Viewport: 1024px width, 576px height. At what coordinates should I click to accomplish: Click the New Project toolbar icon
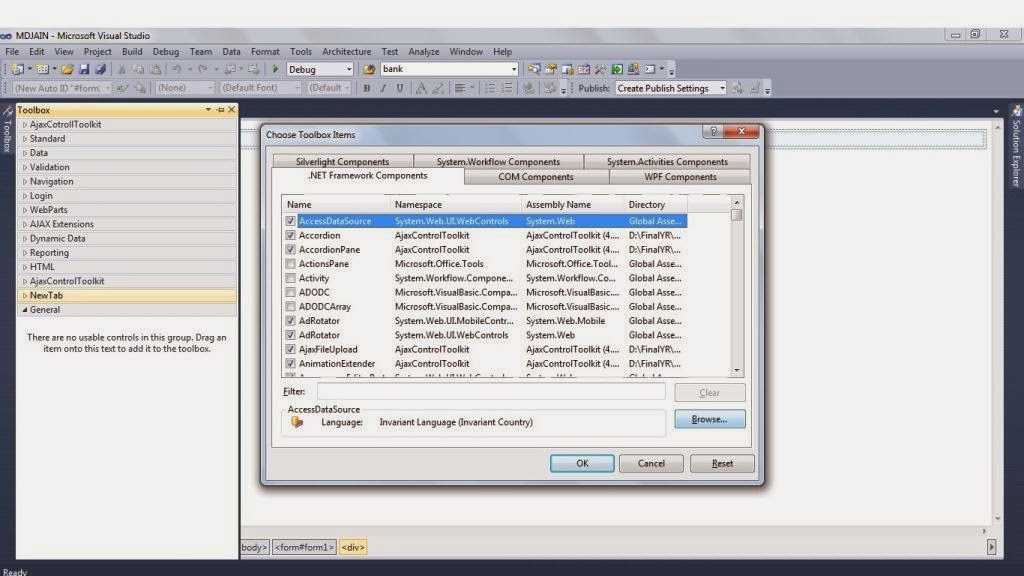tap(18, 69)
